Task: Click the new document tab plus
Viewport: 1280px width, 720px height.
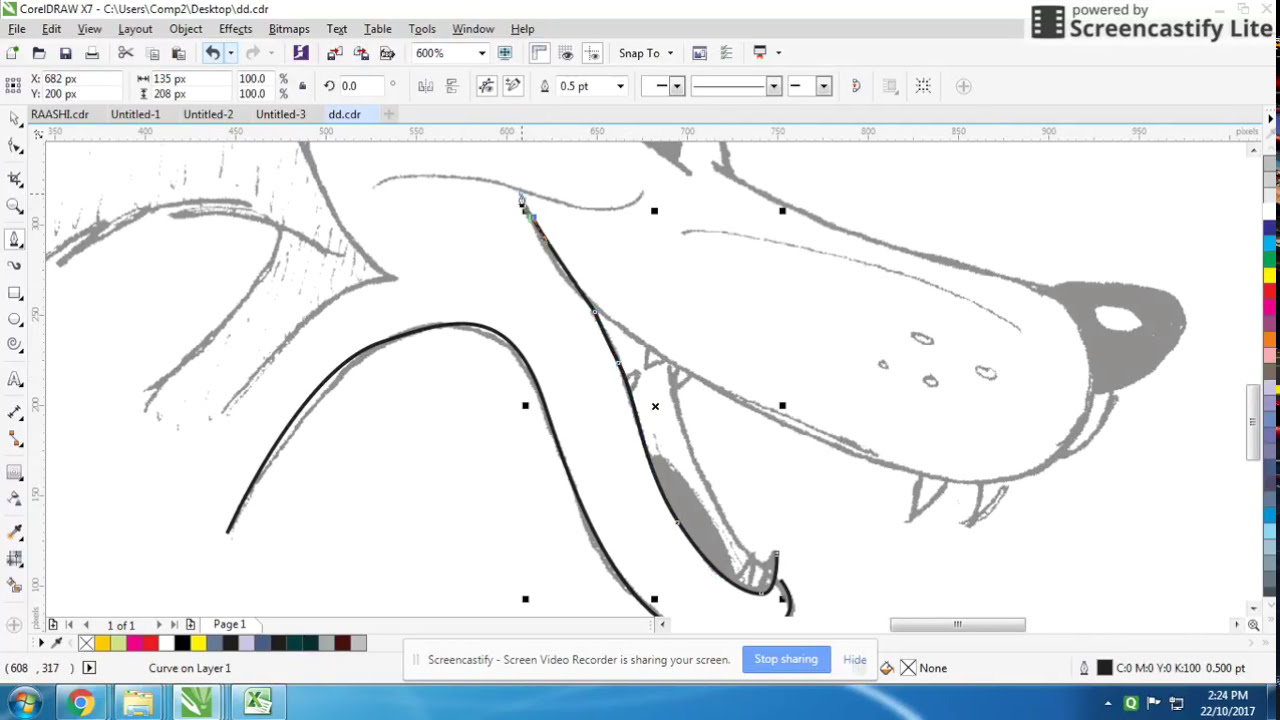Action: click(389, 114)
